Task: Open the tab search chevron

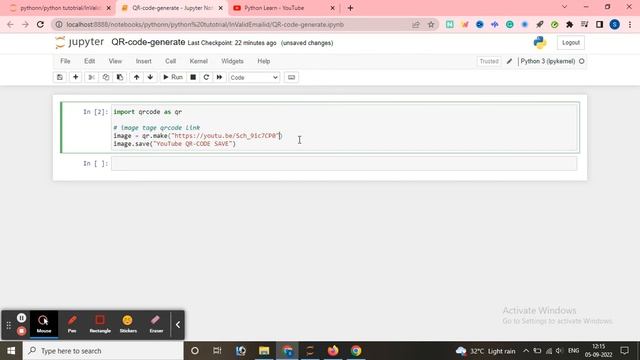Action: pyautogui.click(x=564, y=7)
